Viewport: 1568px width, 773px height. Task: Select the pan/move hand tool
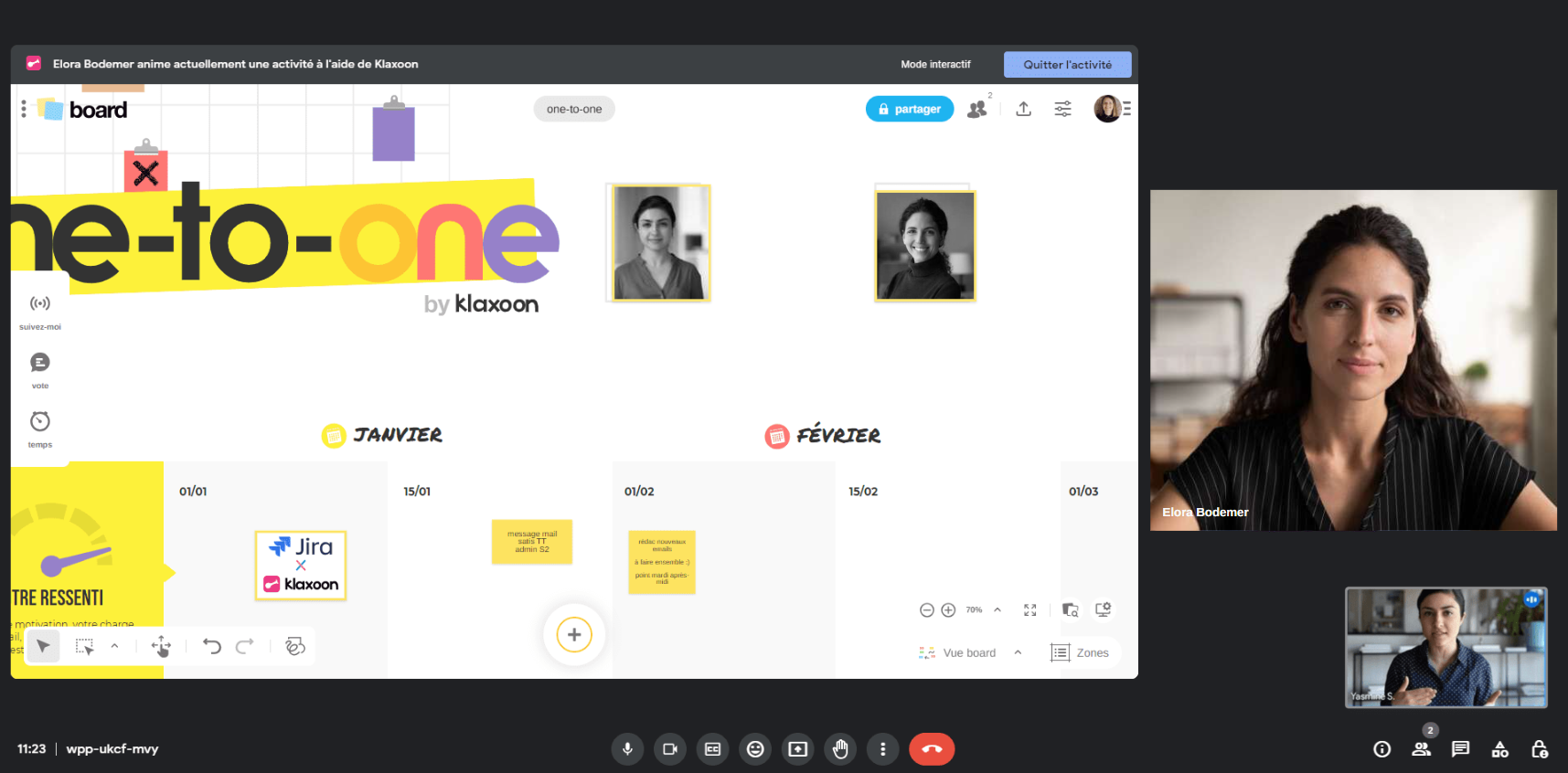tap(162, 647)
